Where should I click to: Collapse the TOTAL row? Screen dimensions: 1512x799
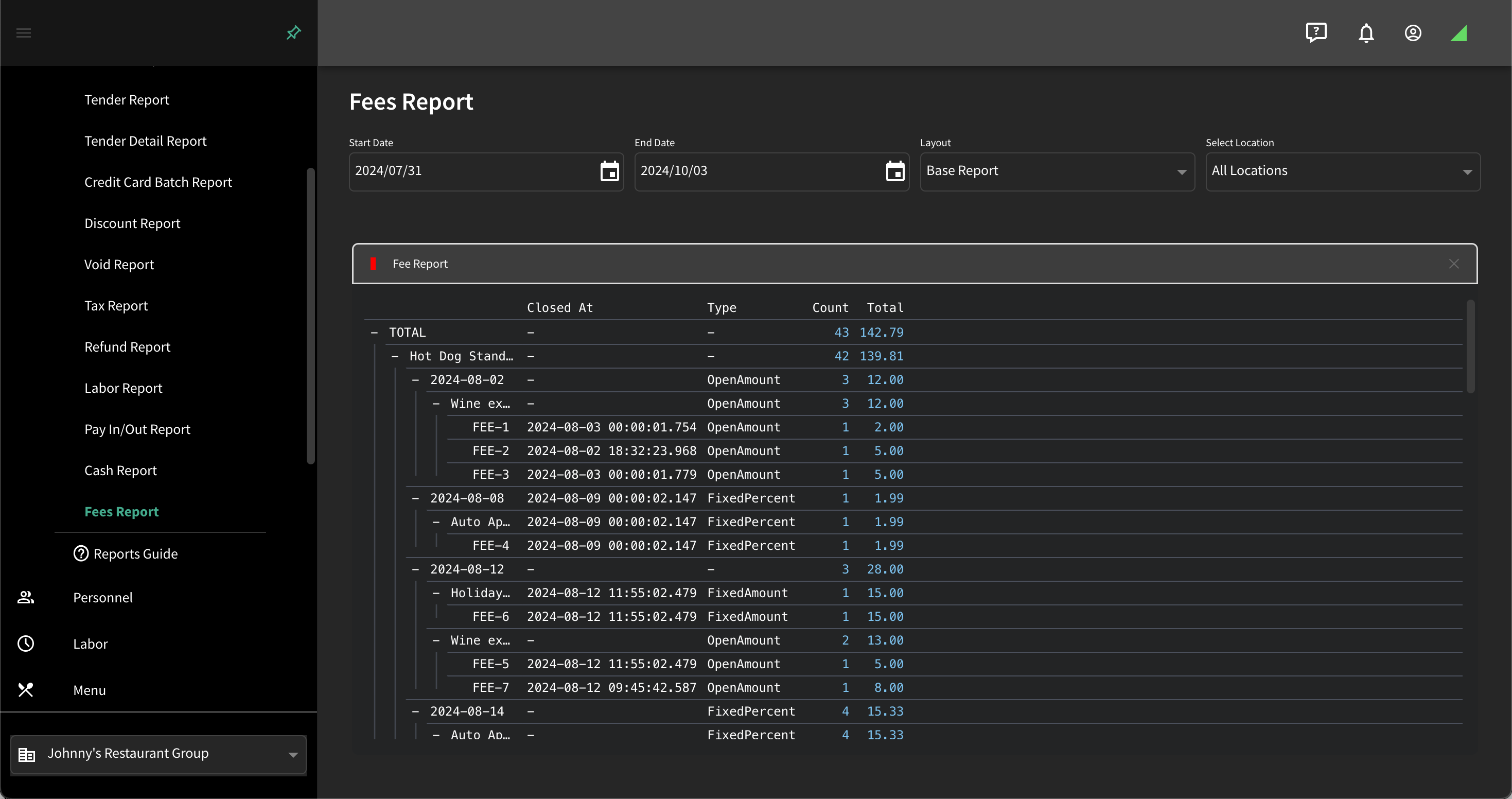(x=374, y=332)
